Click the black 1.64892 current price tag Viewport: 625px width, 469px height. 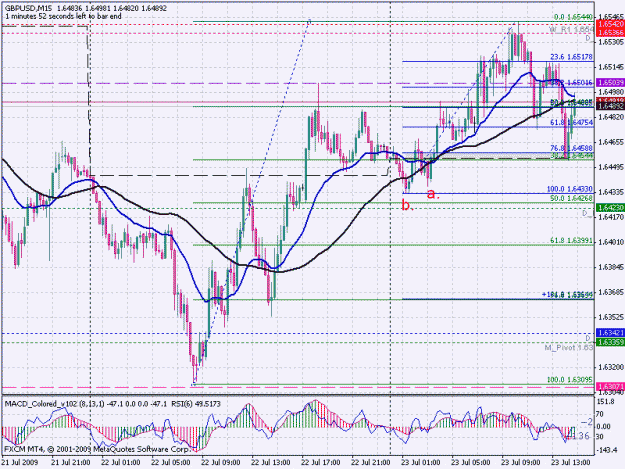[x=609, y=106]
